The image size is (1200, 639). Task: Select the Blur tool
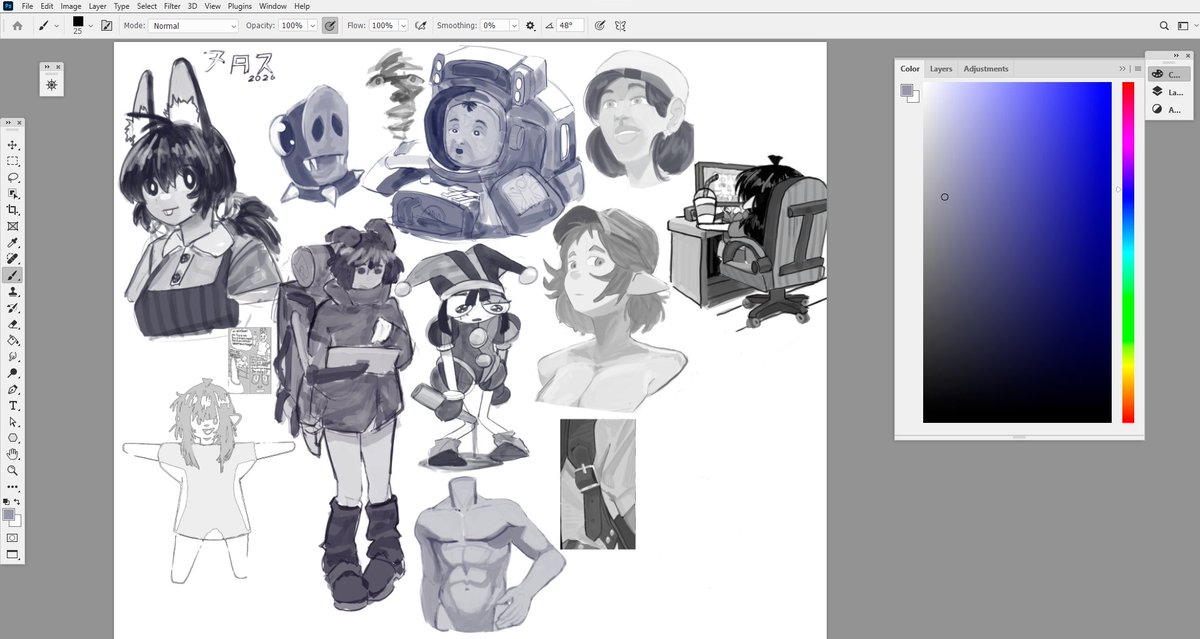(13, 356)
